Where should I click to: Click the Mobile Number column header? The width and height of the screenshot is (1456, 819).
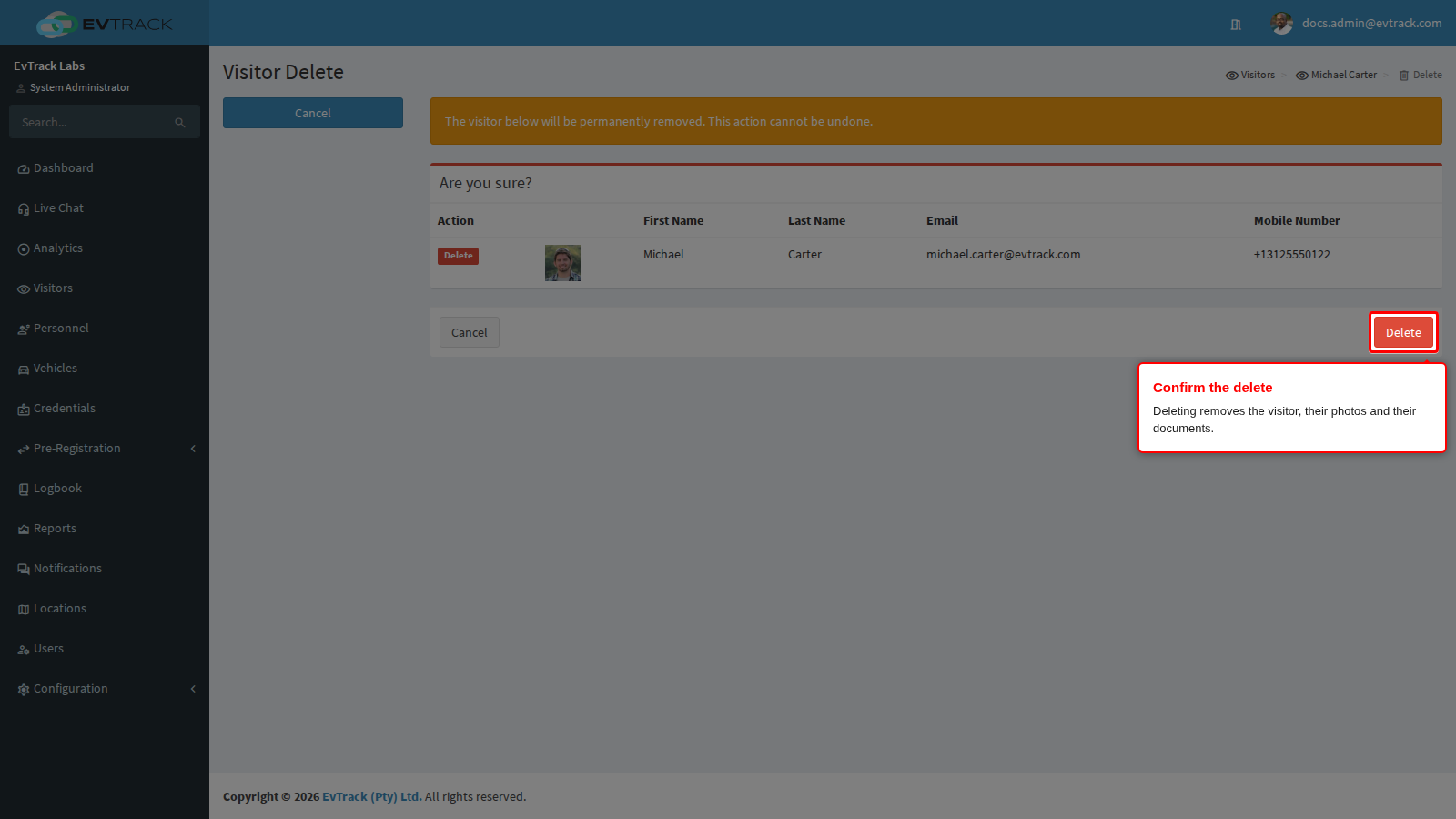pyautogui.click(x=1297, y=221)
